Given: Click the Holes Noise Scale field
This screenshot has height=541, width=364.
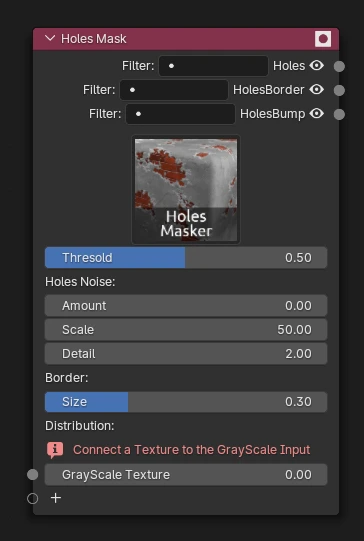Looking at the screenshot, I should [x=186, y=329].
